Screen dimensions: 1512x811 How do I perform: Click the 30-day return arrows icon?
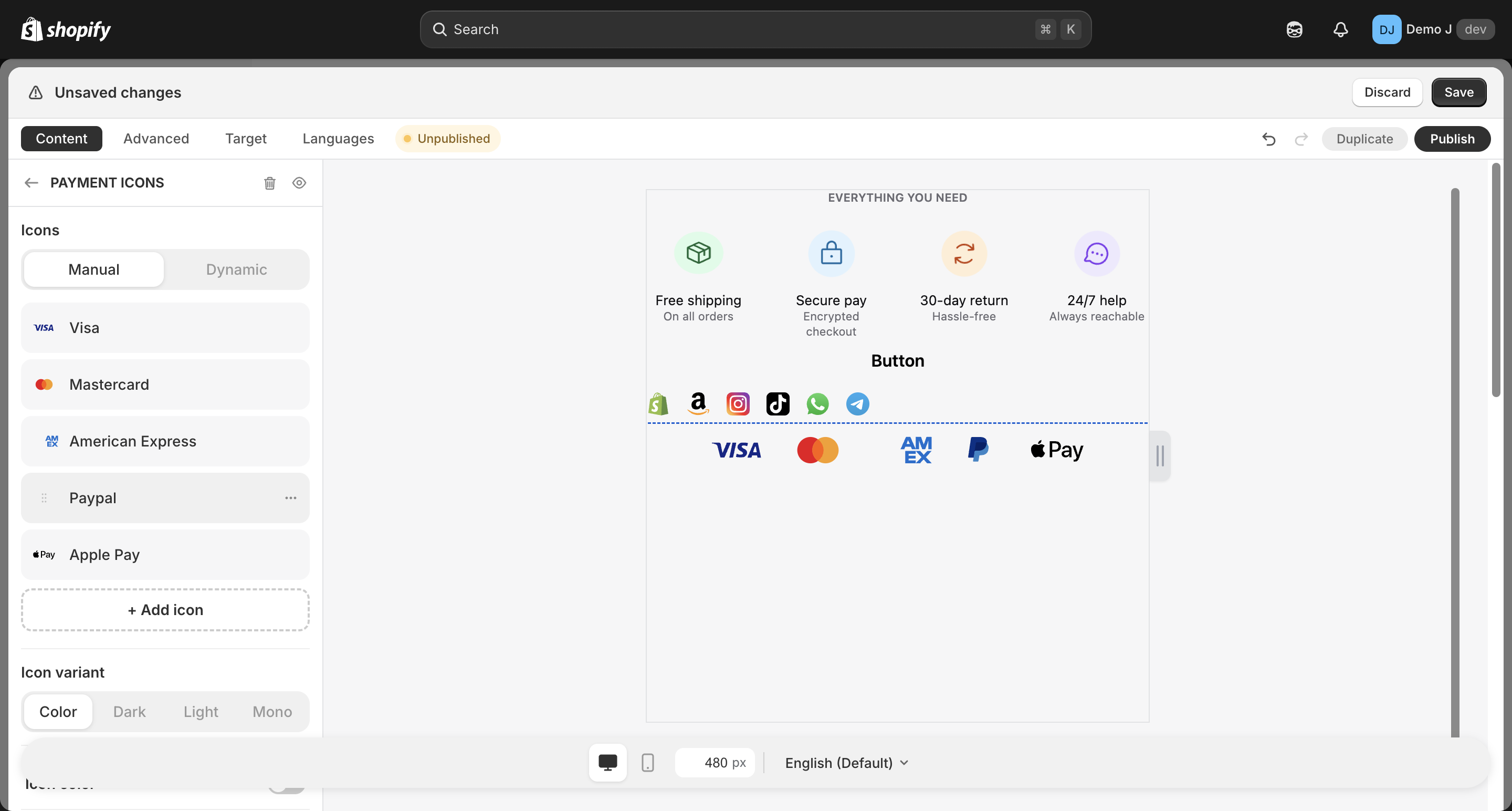(x=964, y=253)
